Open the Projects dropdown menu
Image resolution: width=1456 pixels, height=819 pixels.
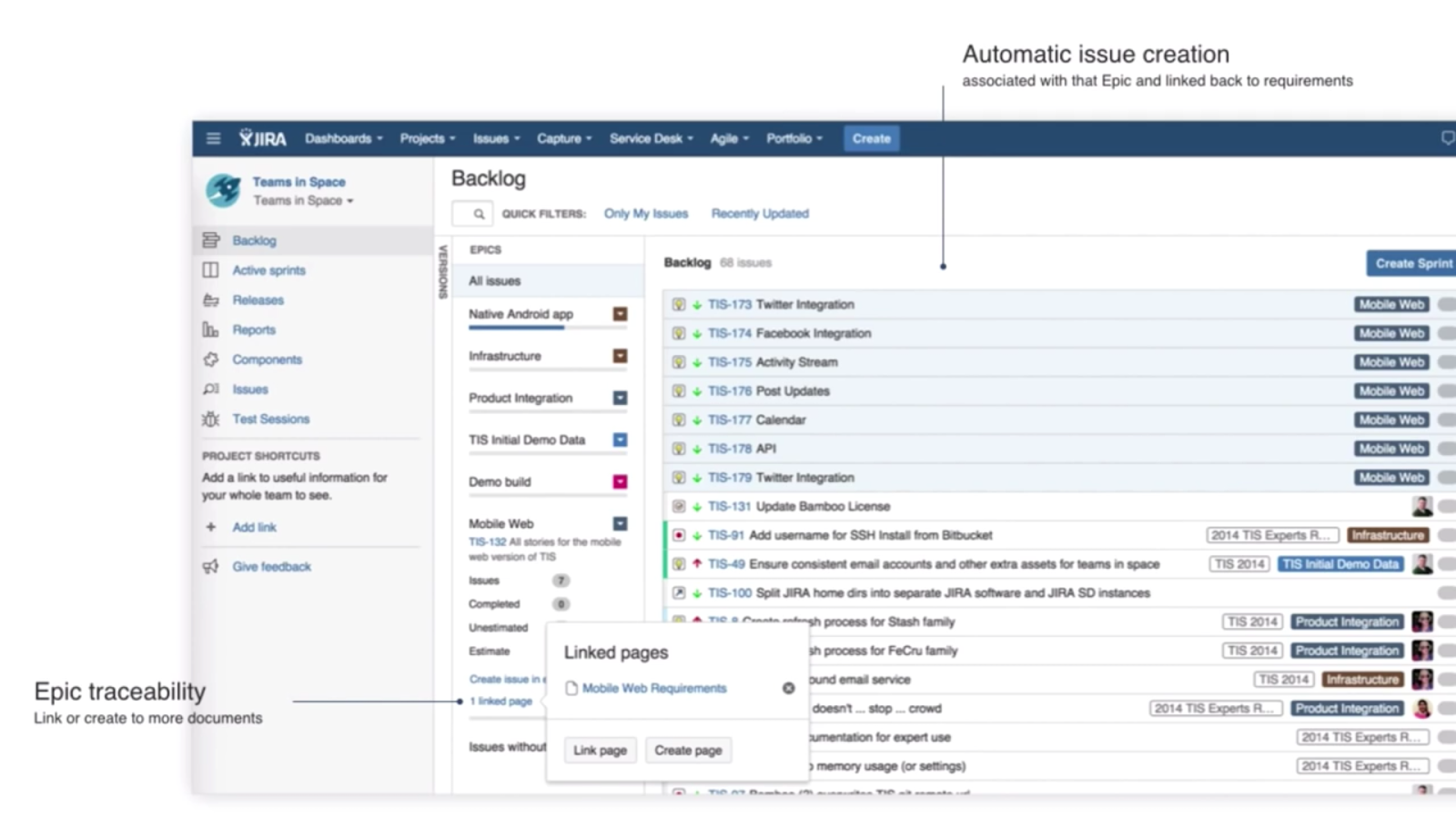428,138
